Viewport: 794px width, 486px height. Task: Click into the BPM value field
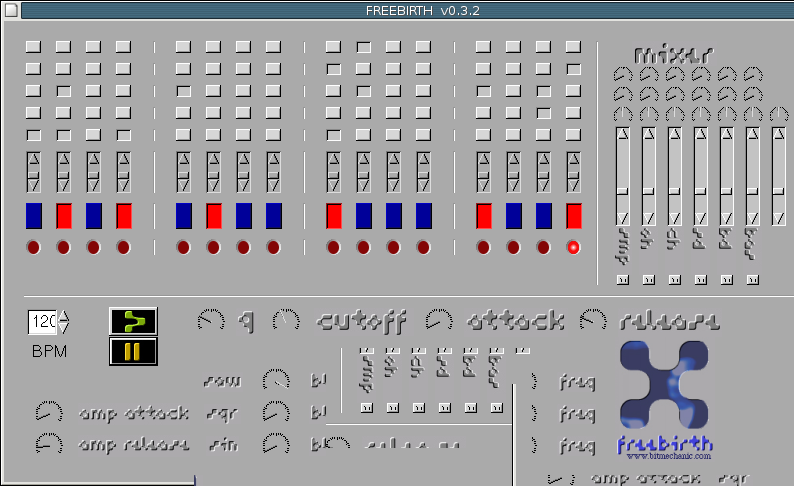click(x=42, y=322)
